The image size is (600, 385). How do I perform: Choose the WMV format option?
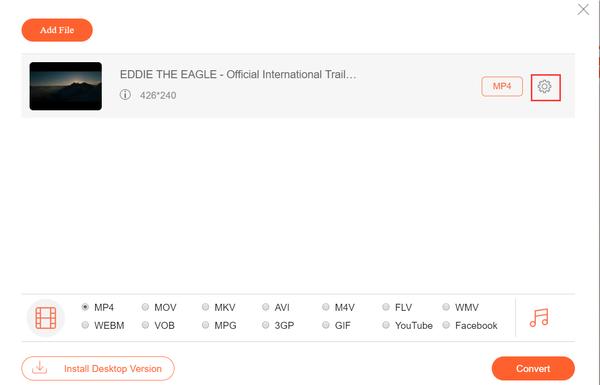click(x=446, y=307)
